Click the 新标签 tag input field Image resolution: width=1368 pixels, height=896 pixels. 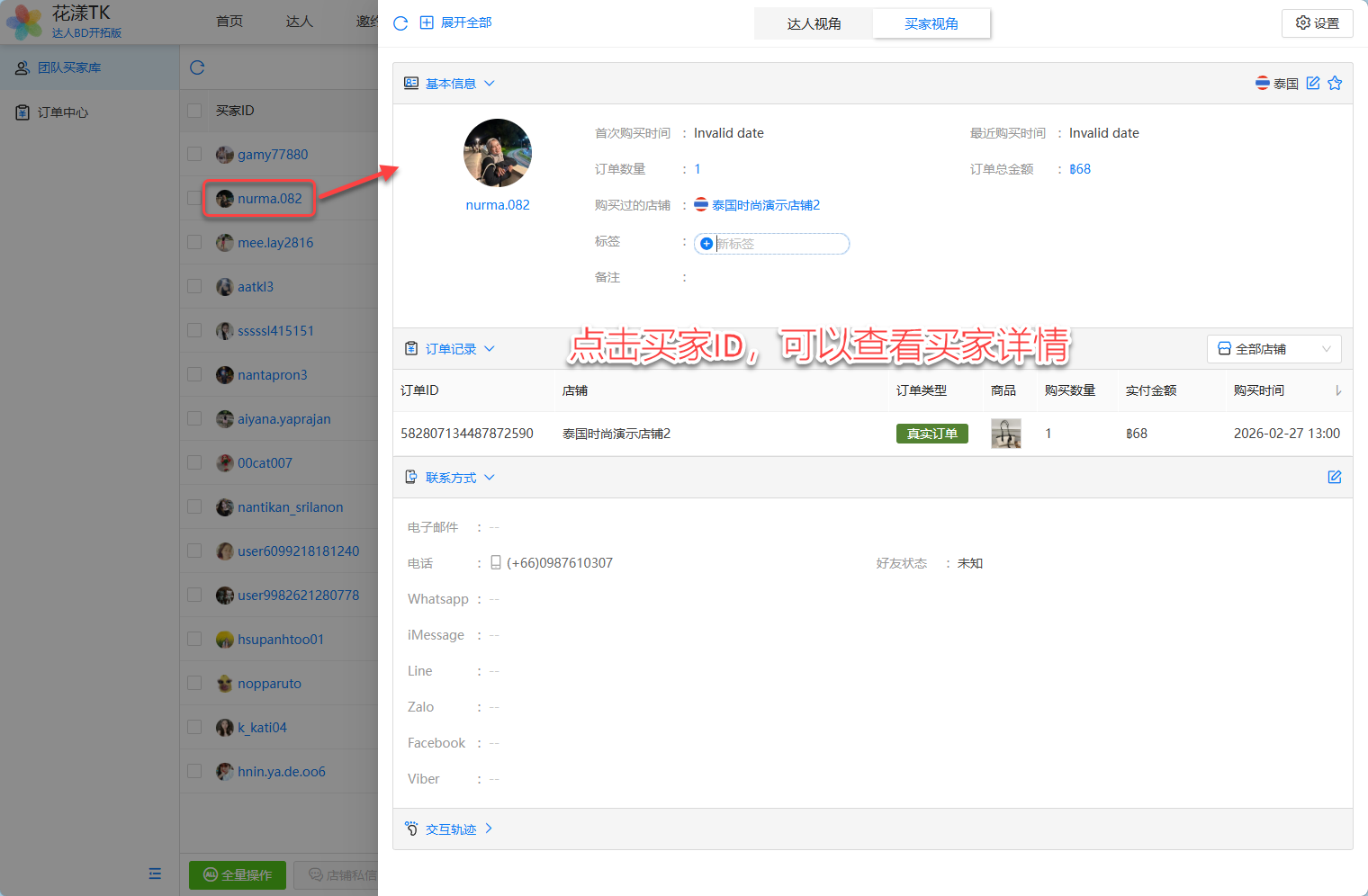(778, 244)
